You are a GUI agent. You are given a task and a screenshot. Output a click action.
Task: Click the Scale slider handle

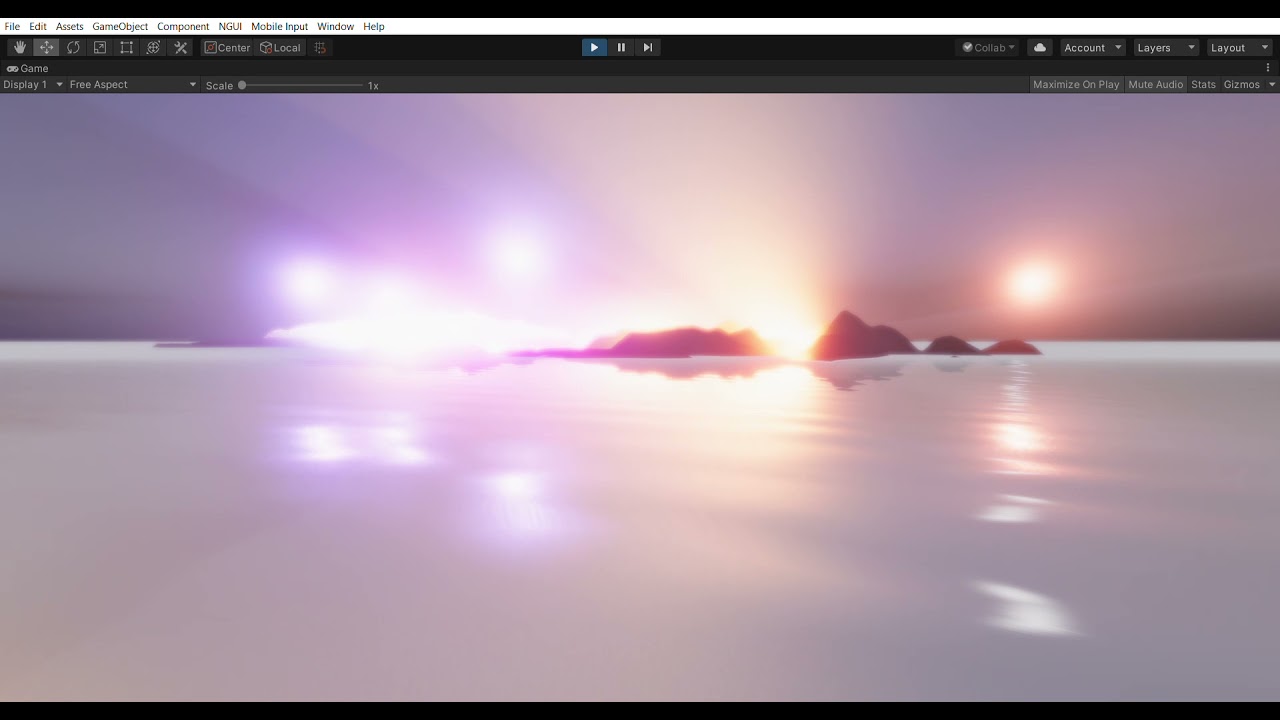242,85
